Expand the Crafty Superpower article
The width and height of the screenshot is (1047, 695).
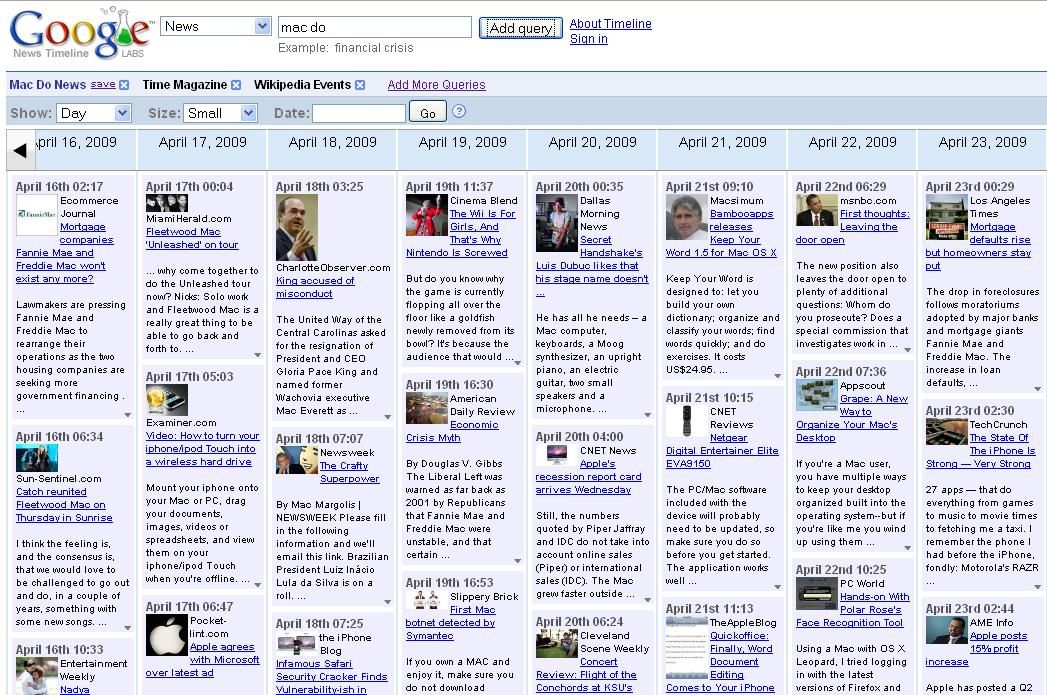[387, 602]
